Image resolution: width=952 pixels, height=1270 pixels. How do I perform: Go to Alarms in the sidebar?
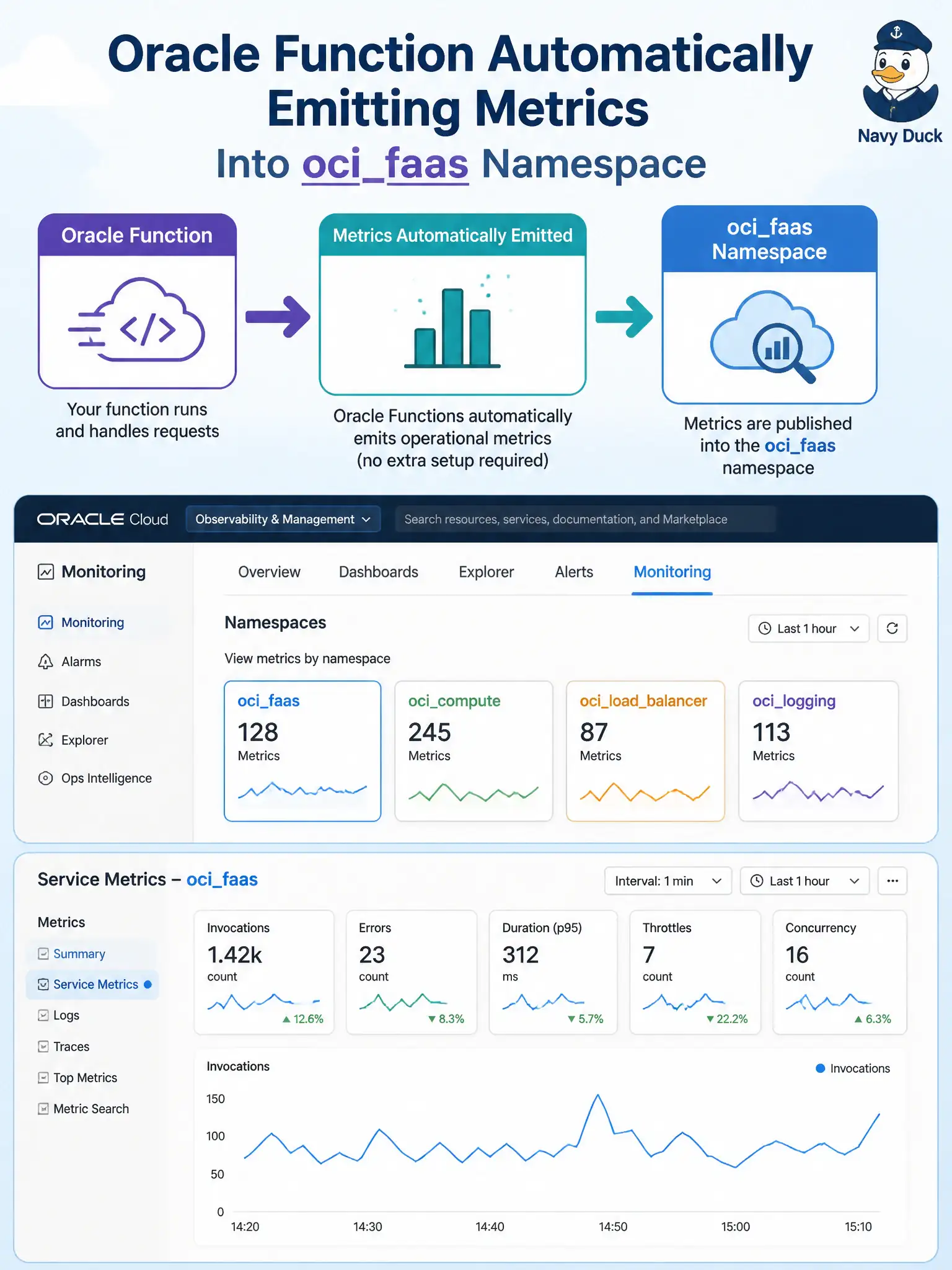coord(81,662)
